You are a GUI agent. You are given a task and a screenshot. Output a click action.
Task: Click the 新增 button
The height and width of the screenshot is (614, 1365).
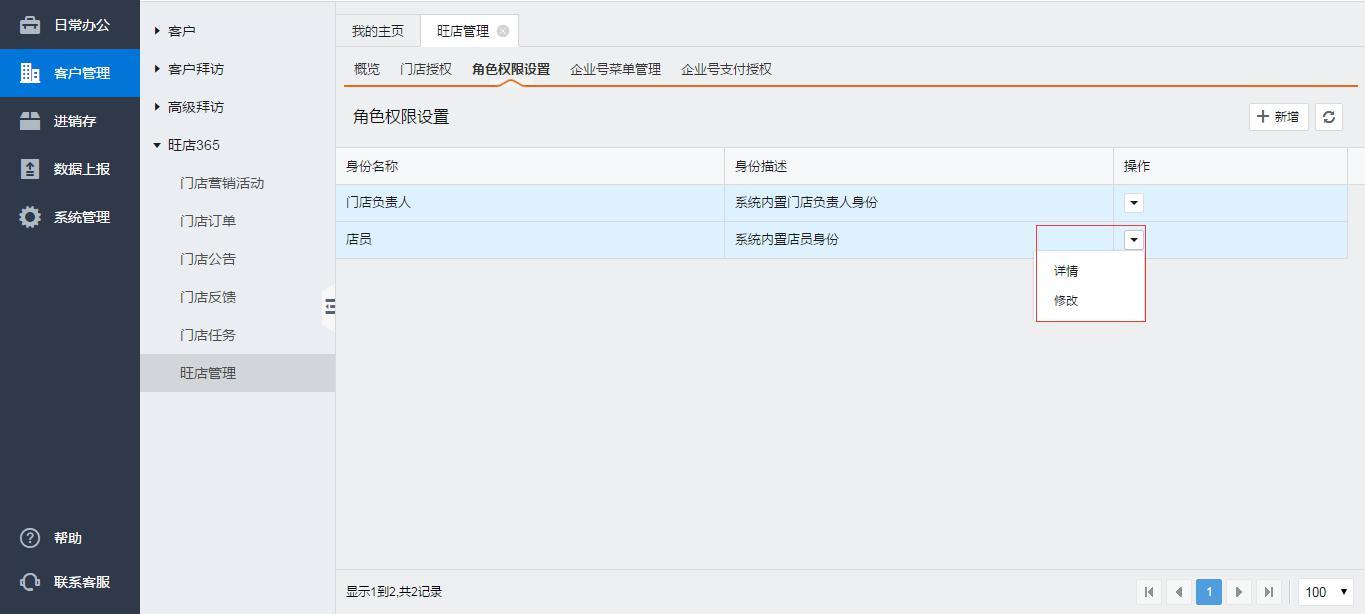coord(1278,117)
